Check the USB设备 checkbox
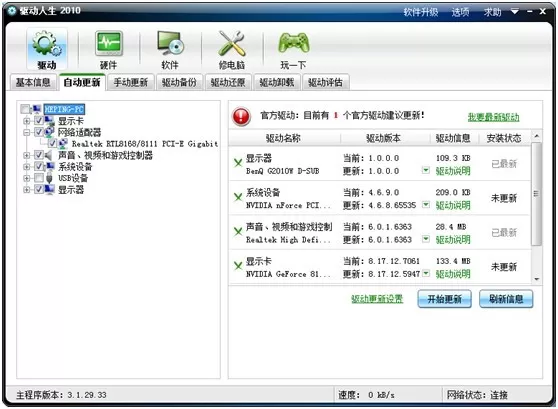Viewport: 558px width, 409px height. [39, 178]
